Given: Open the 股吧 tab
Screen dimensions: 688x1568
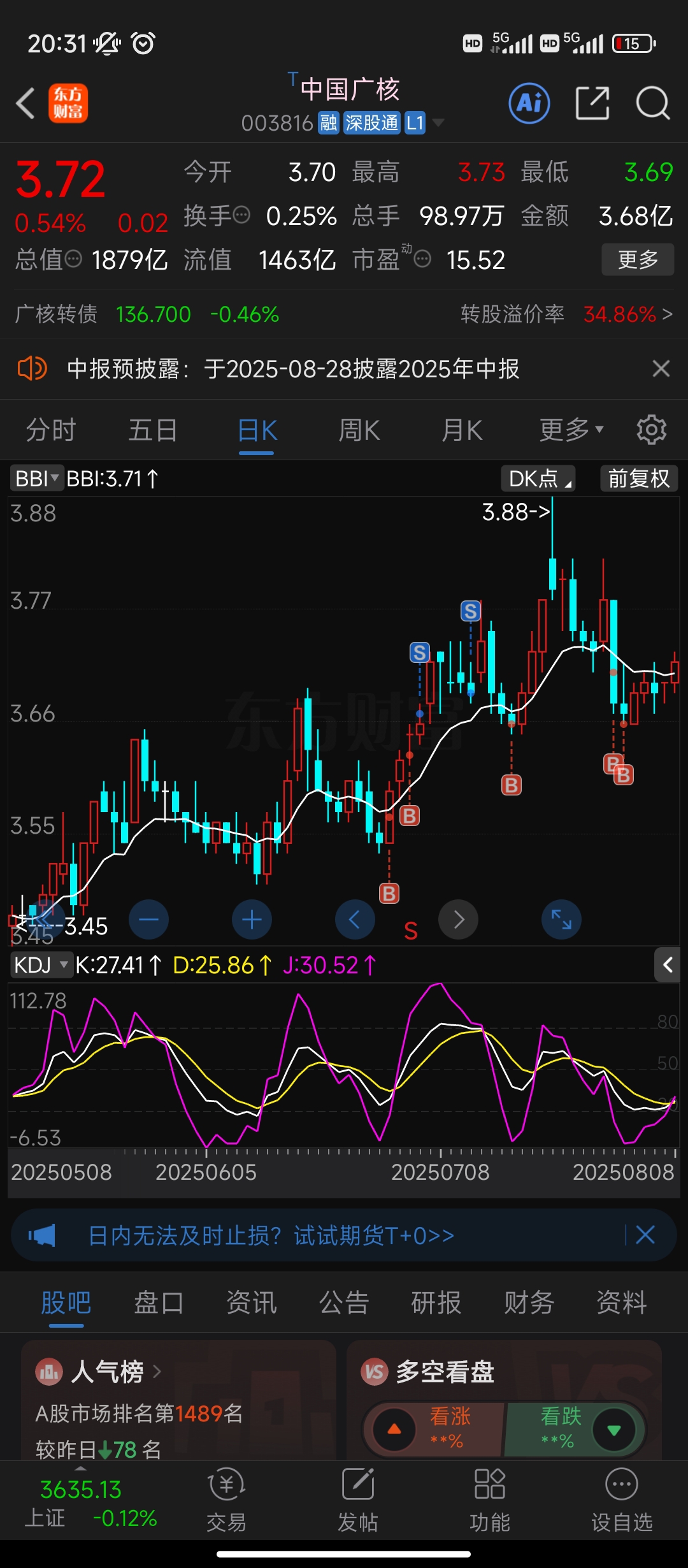Looking at the screenshot, I should (66, 1303).
